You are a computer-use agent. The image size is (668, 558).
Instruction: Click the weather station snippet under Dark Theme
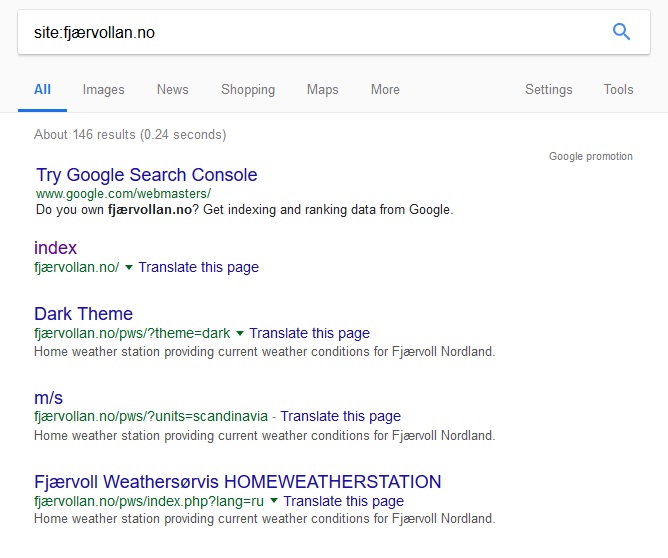pyautogui.click(x=265, y=352)
